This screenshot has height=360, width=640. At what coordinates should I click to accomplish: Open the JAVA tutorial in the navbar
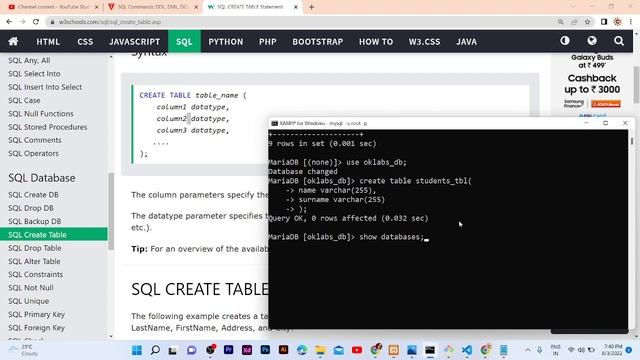[x=466, y=42]
